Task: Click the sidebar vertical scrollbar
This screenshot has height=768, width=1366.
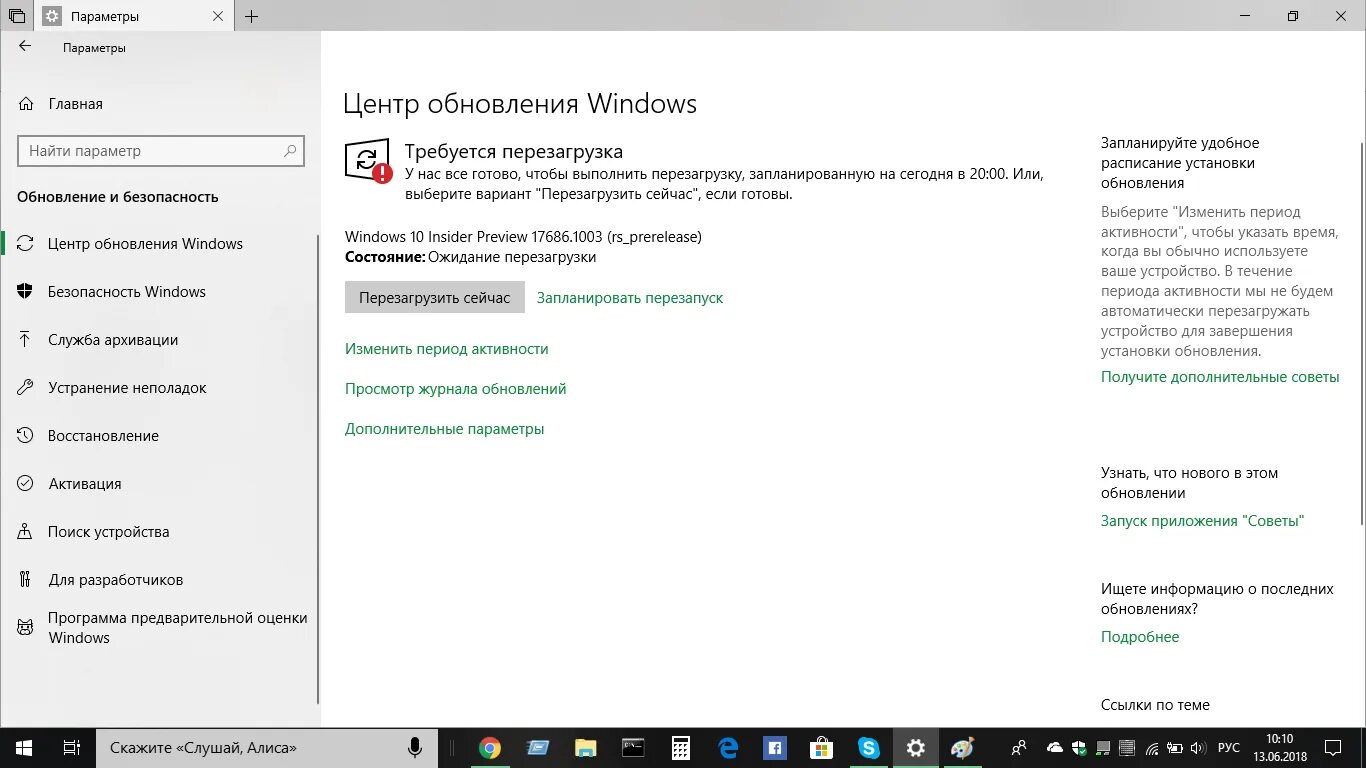Action: pos(318,467)
